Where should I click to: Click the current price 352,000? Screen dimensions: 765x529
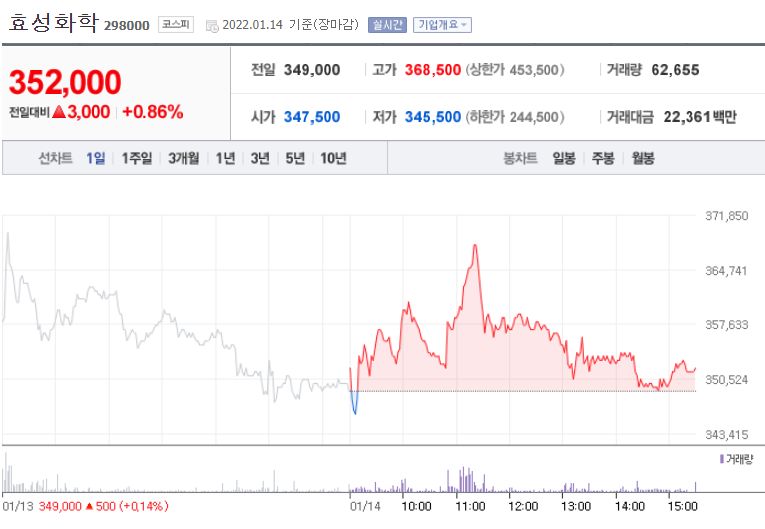click(x=65, y=82)
